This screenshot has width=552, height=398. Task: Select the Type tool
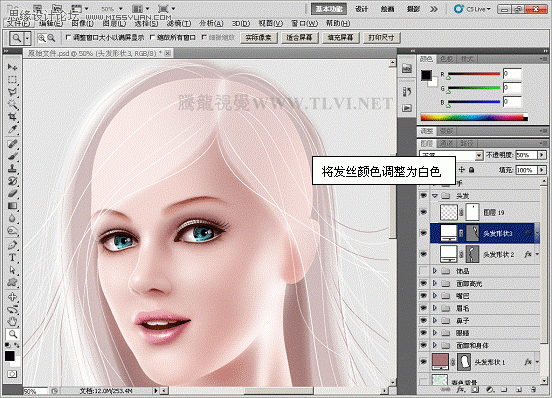12,257
